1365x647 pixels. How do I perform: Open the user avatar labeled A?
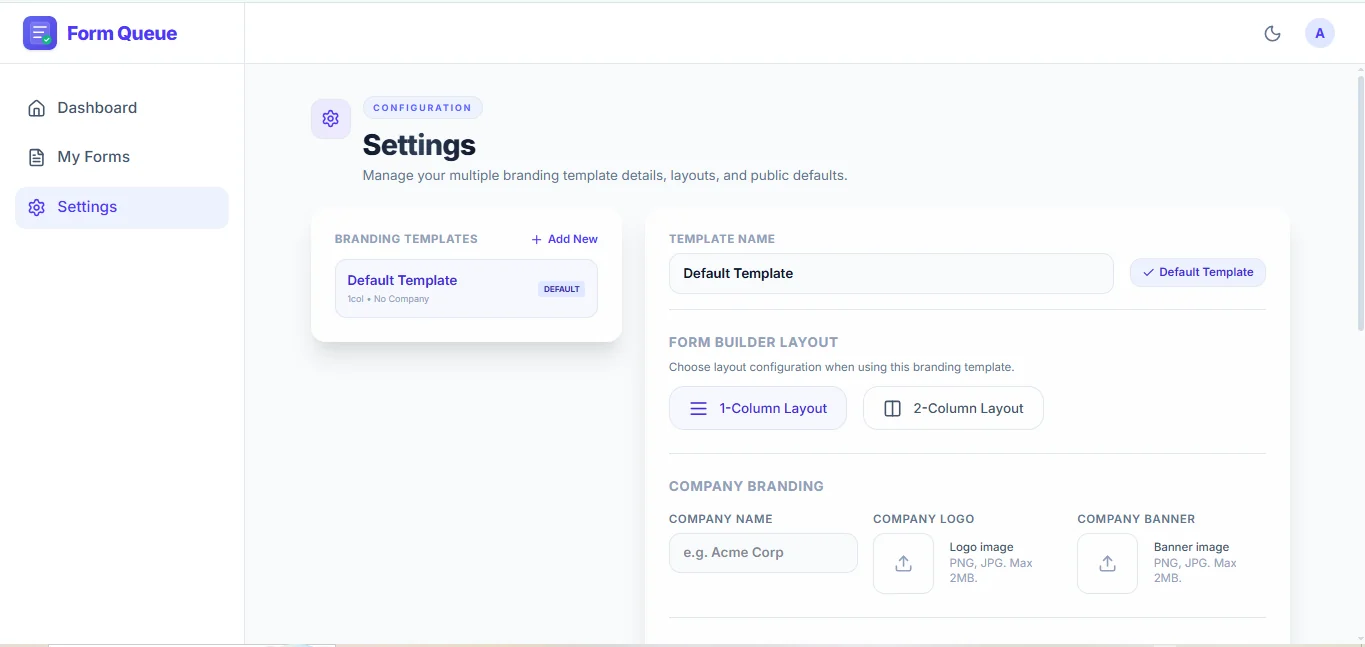[x=1320, y=33]
